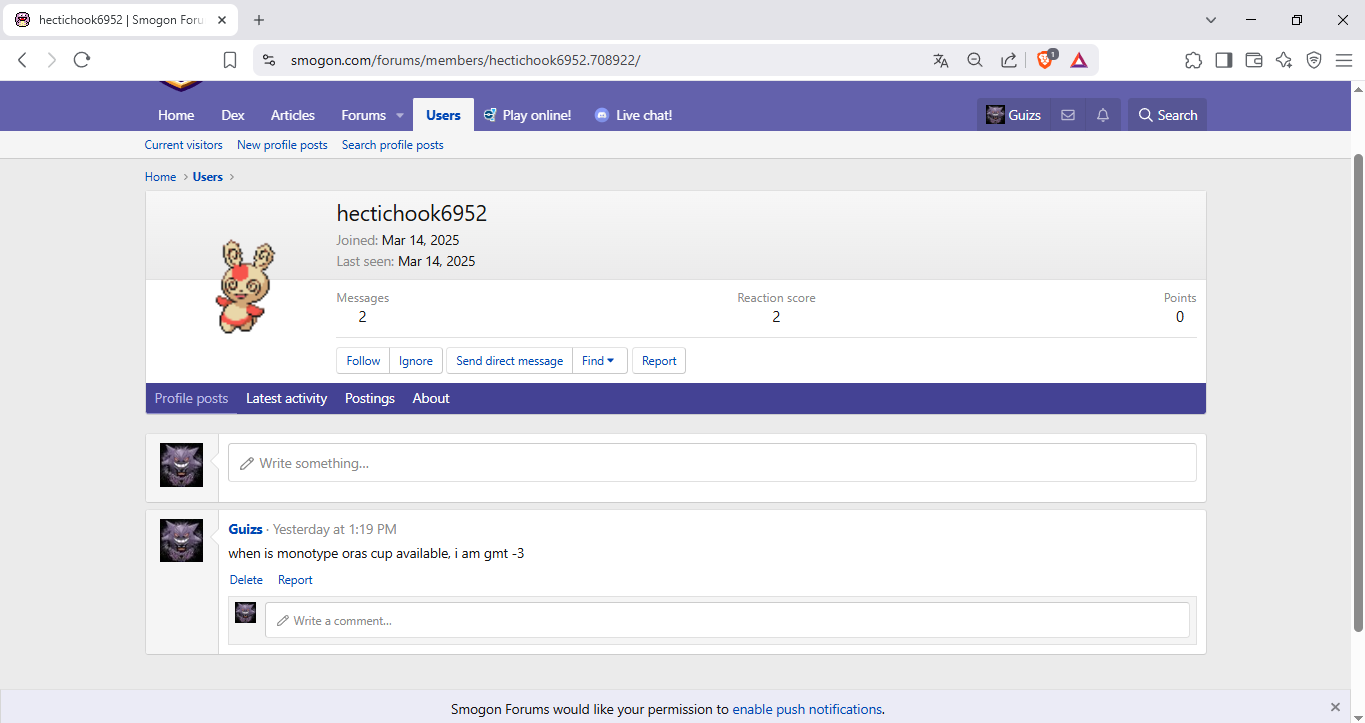Open Forums navigation item
The image size is (1365, 723).
coord(364,115)
